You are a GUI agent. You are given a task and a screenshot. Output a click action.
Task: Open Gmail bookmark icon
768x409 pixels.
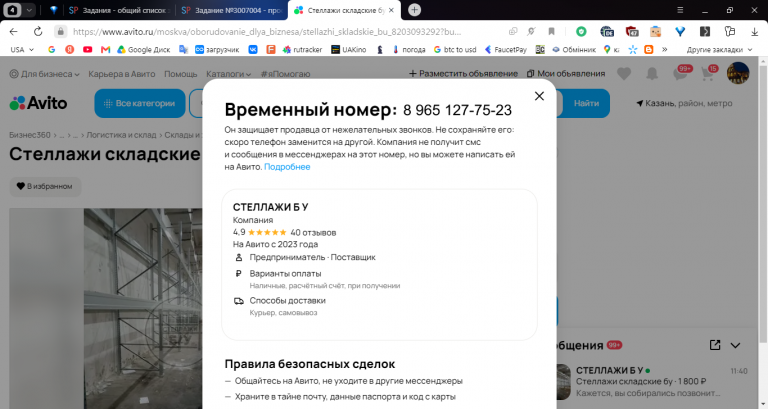(105, 49)
